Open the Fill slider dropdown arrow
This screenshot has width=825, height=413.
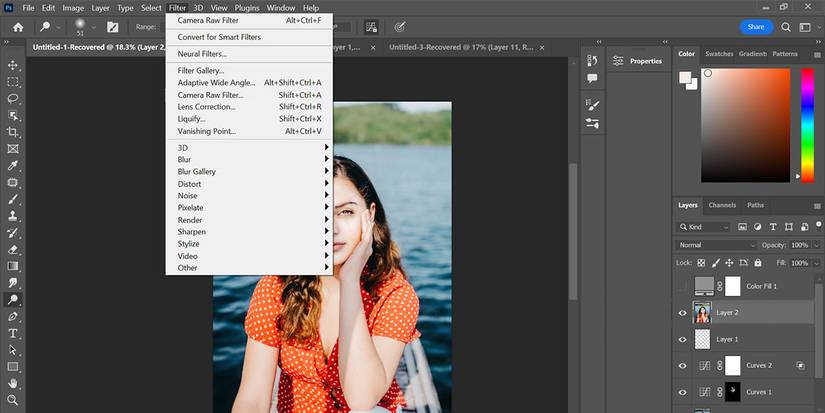click(817, 263)
